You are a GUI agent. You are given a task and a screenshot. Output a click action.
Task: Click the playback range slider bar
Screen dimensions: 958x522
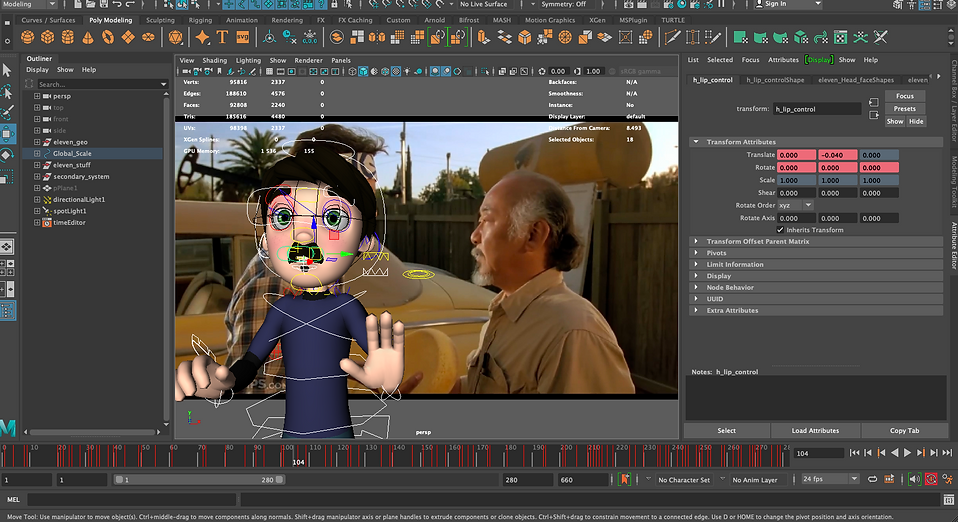pos(199,480)
